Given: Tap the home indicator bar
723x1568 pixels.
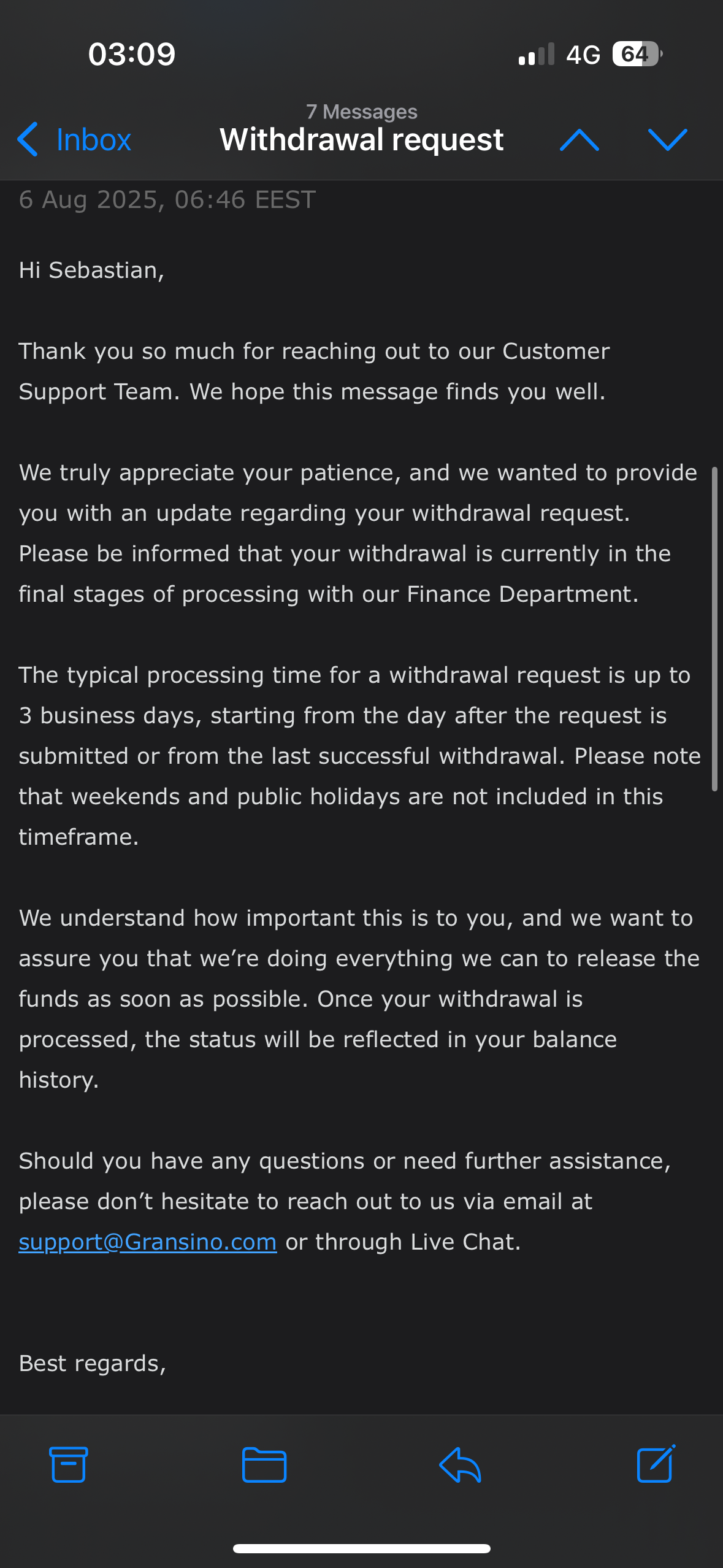Looking at the screenshot, I should [361, 1548].
